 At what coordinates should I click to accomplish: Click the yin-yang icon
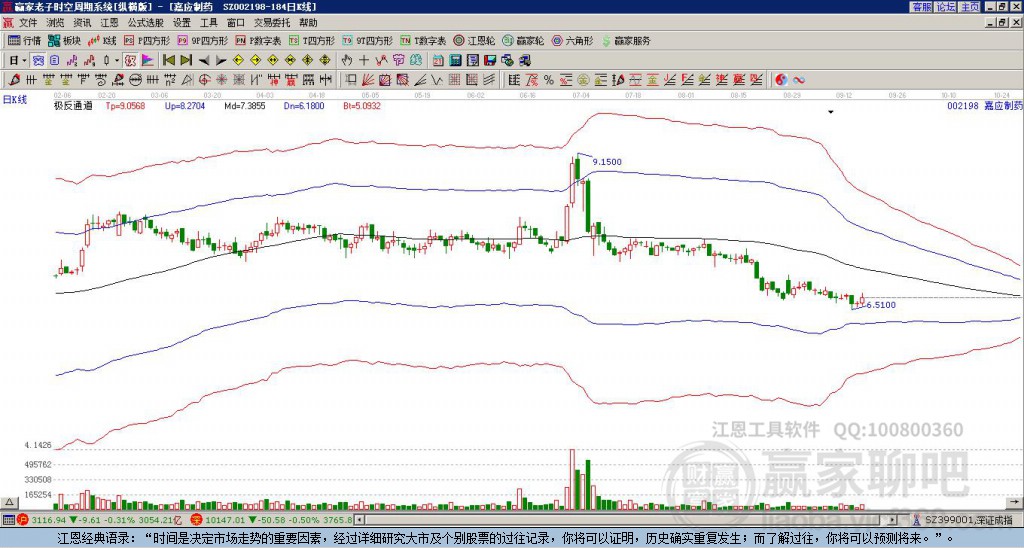[x=781, y=80]
